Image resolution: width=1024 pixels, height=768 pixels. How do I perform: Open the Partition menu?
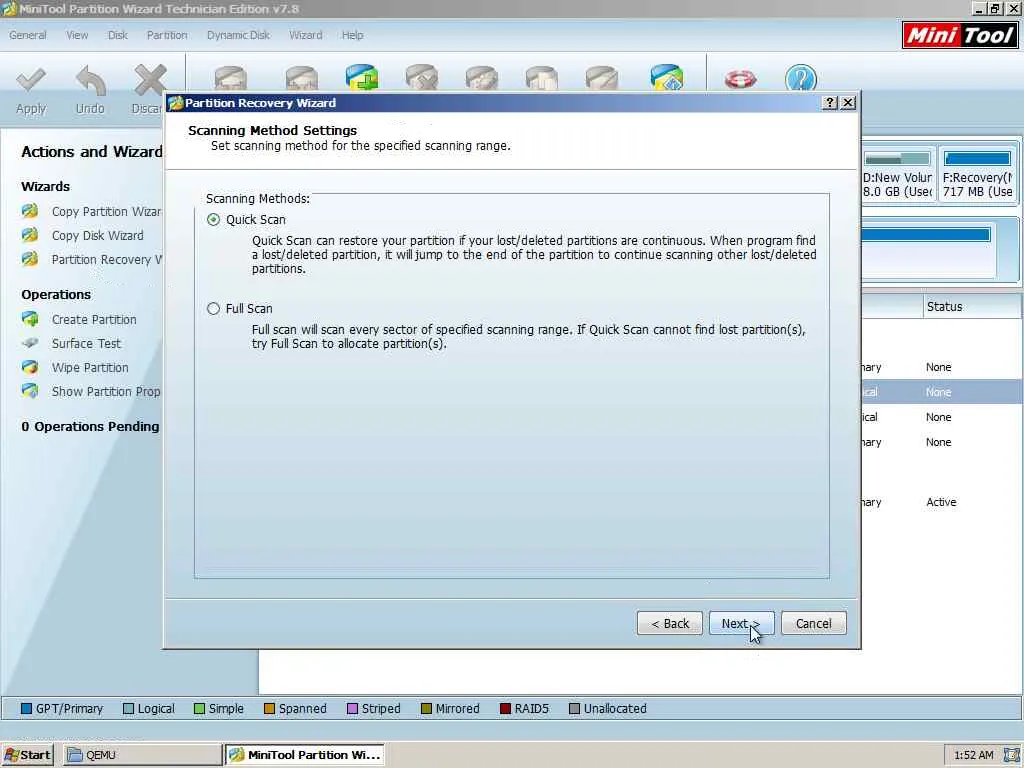click(167, 35)
